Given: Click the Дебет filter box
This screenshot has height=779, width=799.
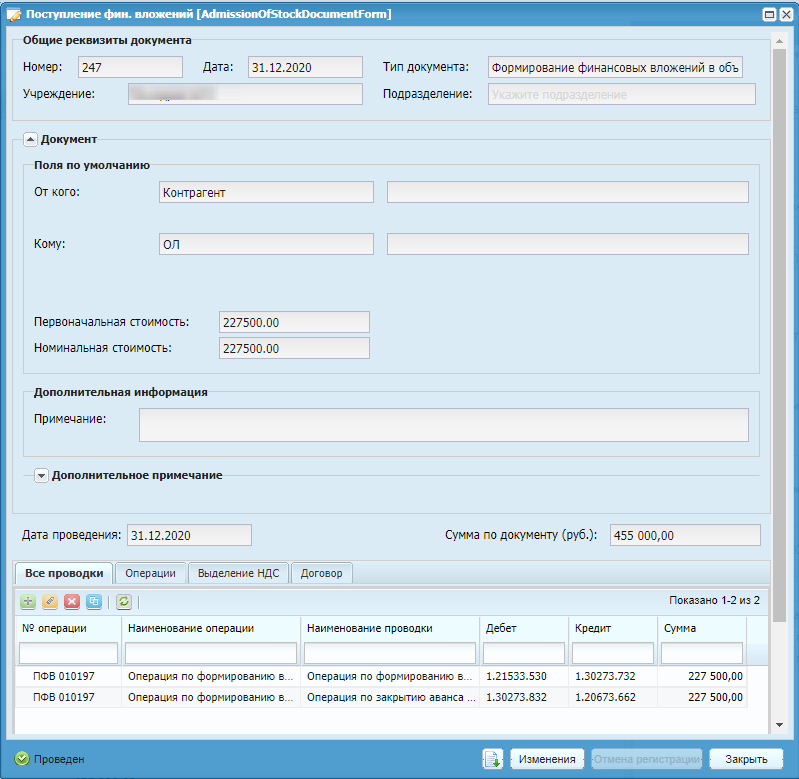Looking at the screenshot, I should click(524, 653).
